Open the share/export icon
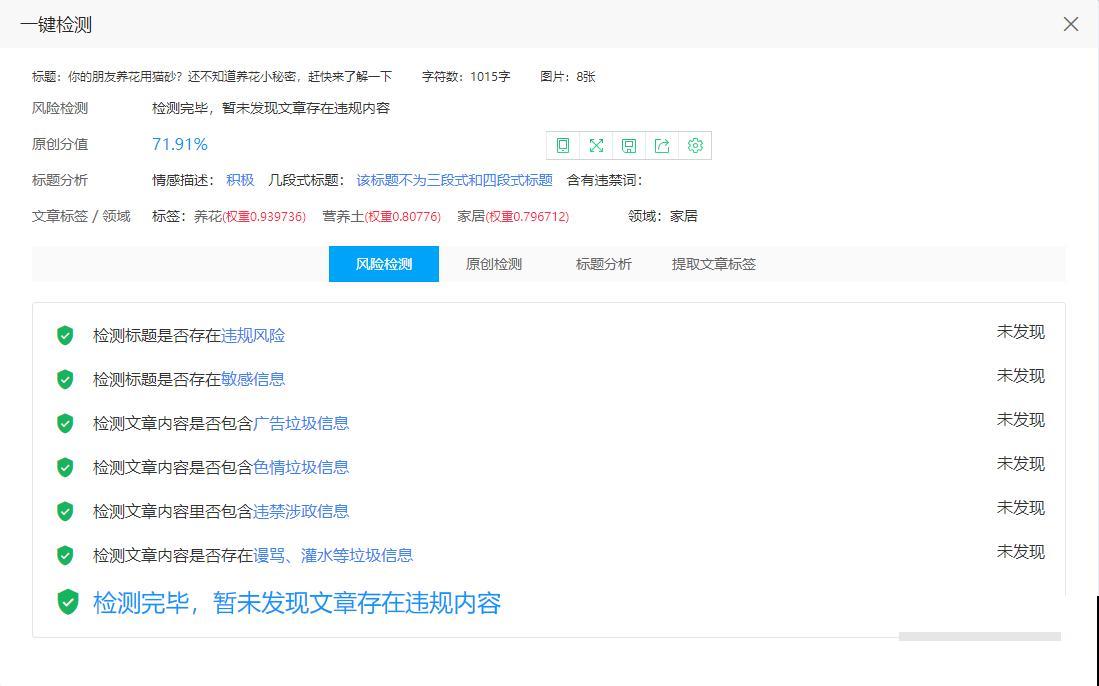 (662, 145)
